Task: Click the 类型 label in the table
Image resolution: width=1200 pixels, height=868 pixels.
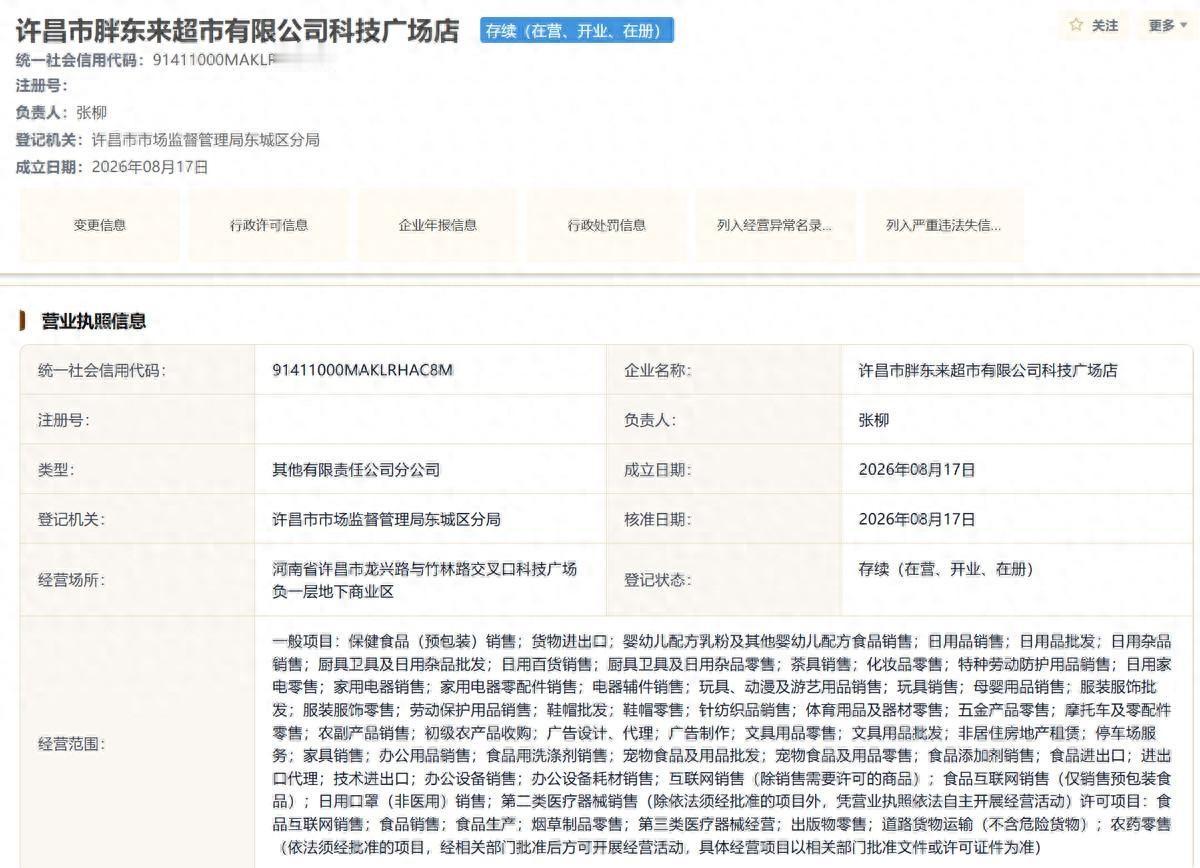Action: [x=56, y=469]
